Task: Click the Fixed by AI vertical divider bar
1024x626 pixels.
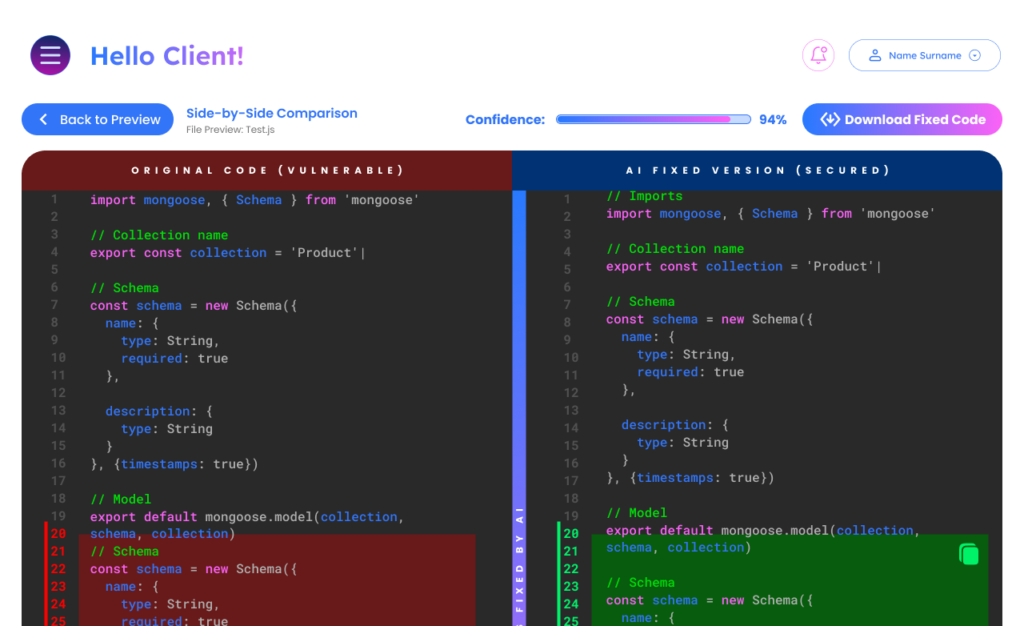Action: pos(519,408)
